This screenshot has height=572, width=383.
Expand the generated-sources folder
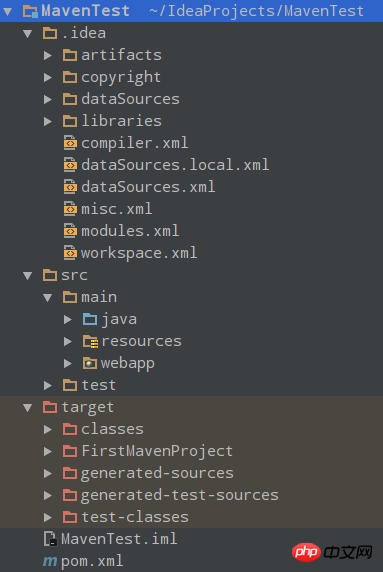point(48,473)
